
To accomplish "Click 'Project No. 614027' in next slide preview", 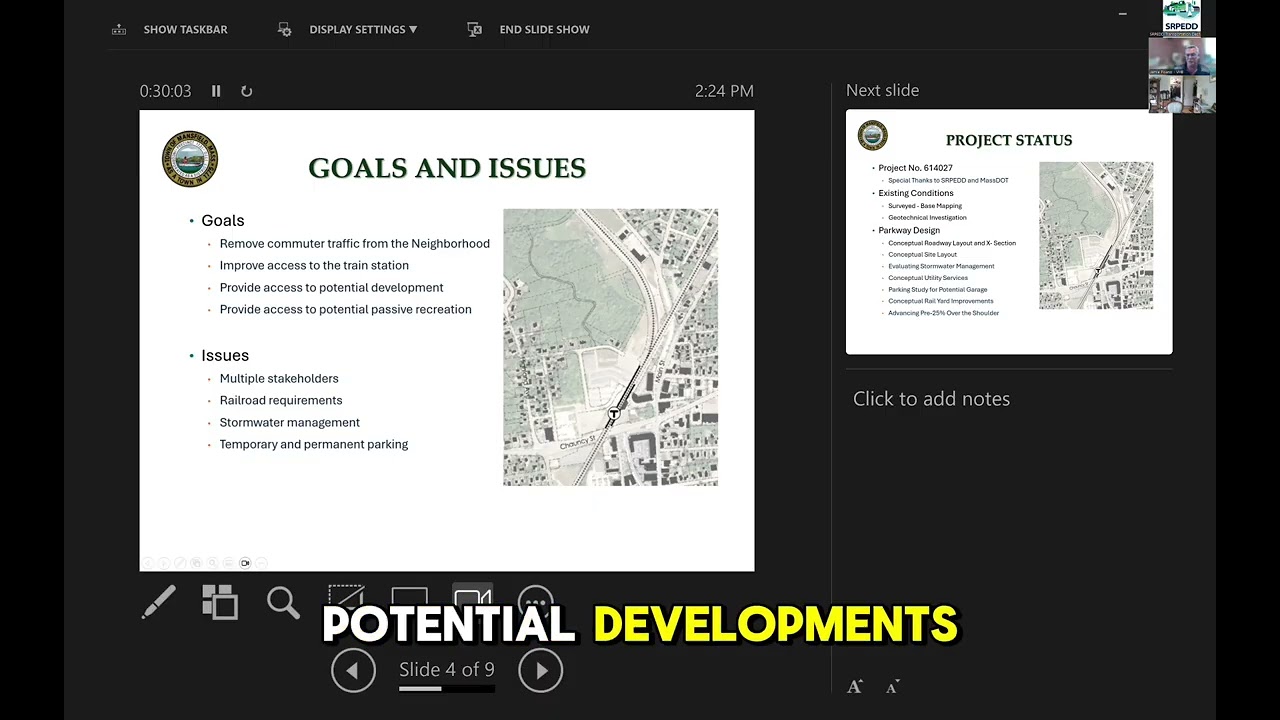I will [x=915, y=168].
